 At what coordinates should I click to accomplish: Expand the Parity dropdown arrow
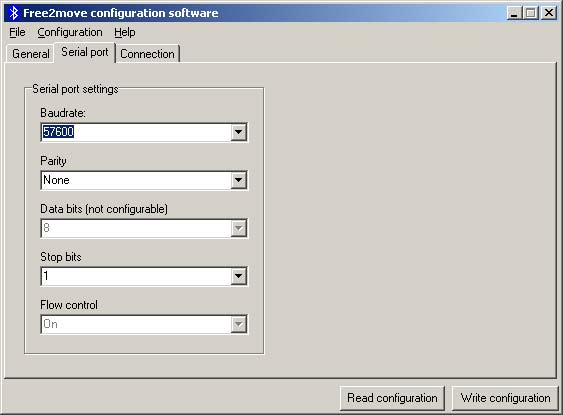[x=238, y=180]
